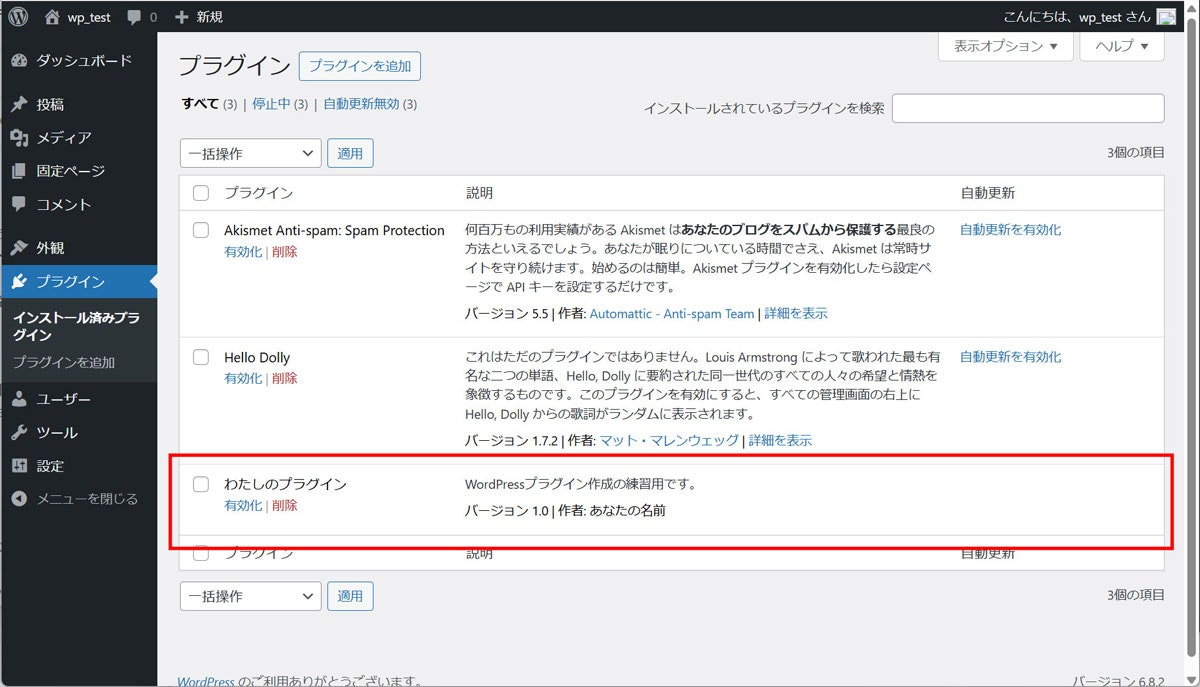Click the ユーザー person icon
The image size is (1200, 687).
click(19, 399)
